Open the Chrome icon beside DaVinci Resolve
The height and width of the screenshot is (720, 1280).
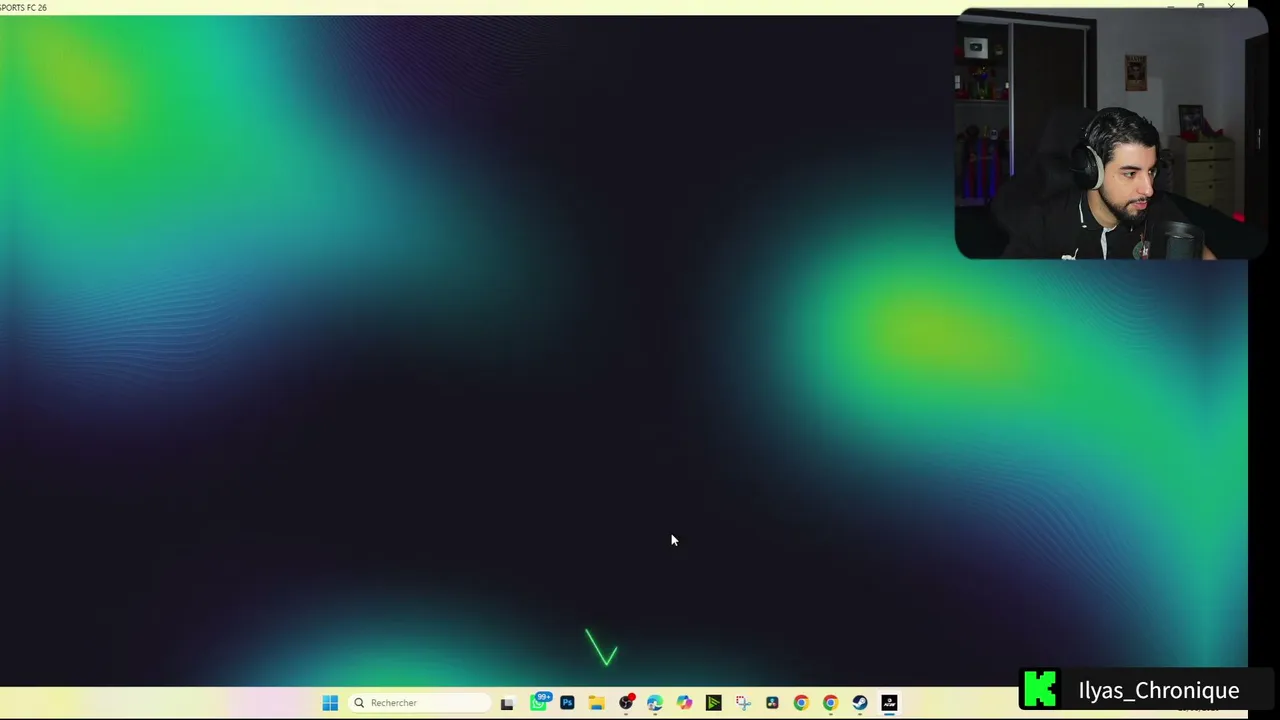801,703
